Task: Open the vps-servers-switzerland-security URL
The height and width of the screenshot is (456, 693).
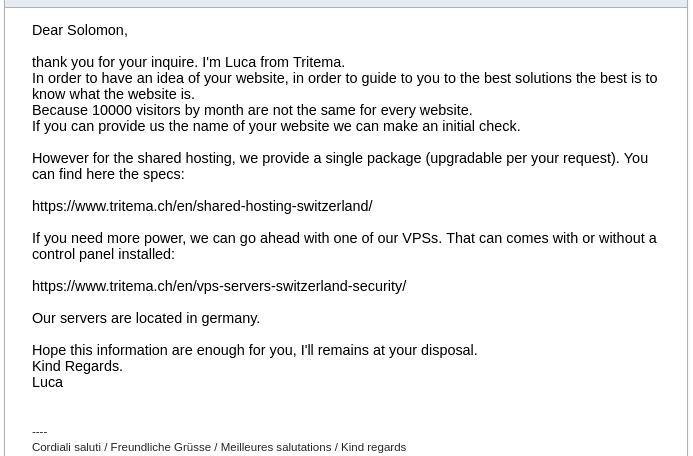Action: click(x=219, y=286)
